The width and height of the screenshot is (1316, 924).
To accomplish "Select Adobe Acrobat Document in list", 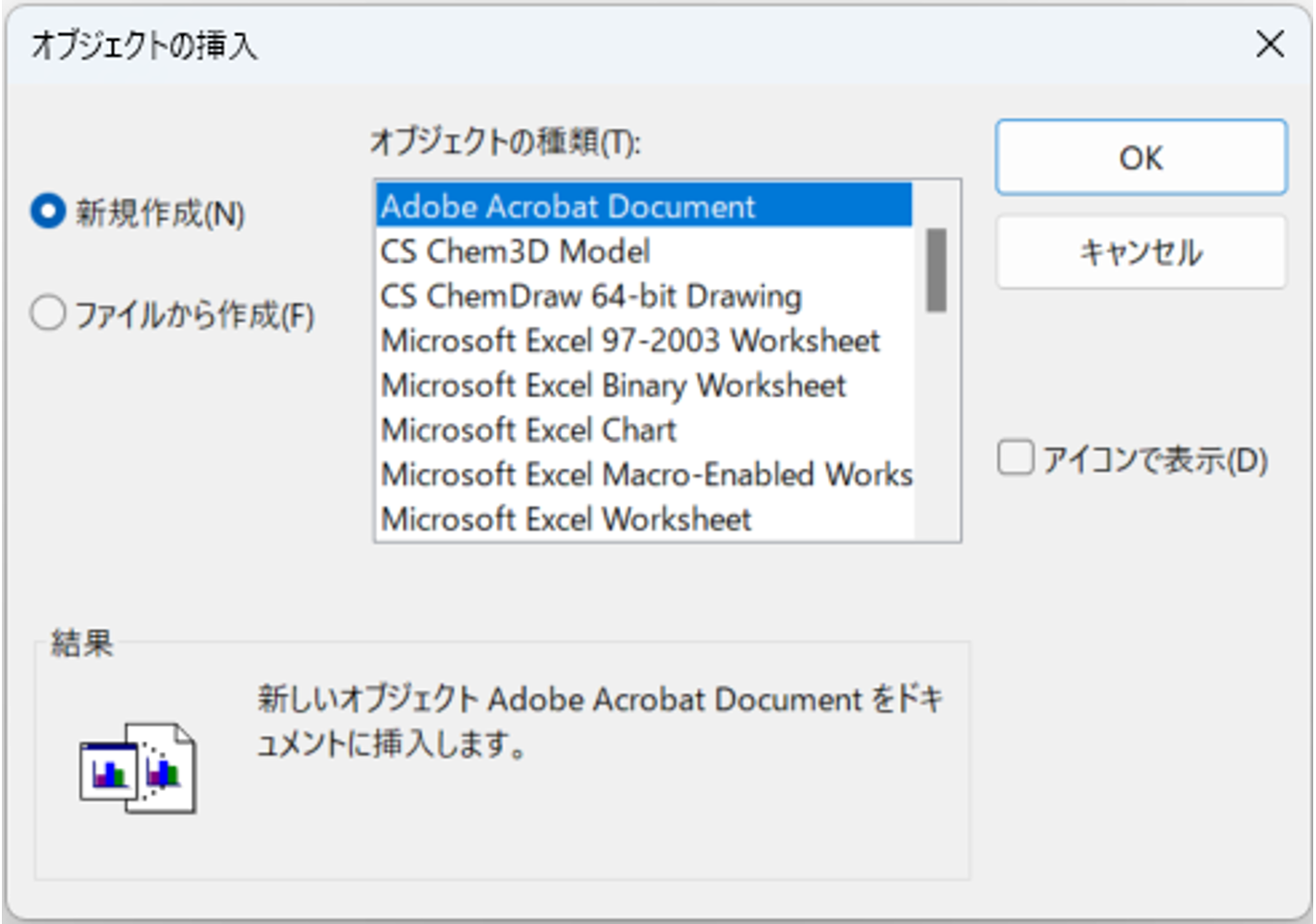I will coord(568,206).
